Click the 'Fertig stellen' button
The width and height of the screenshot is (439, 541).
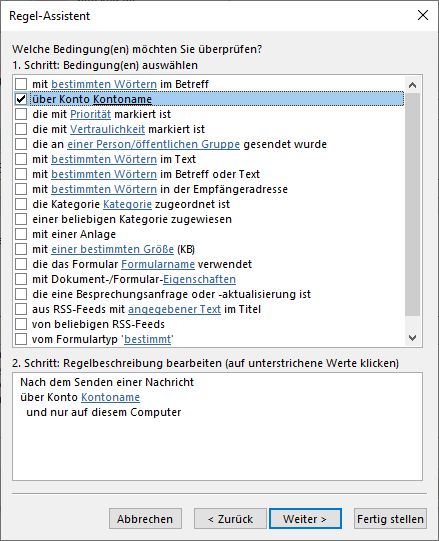[x=390, y=519]
